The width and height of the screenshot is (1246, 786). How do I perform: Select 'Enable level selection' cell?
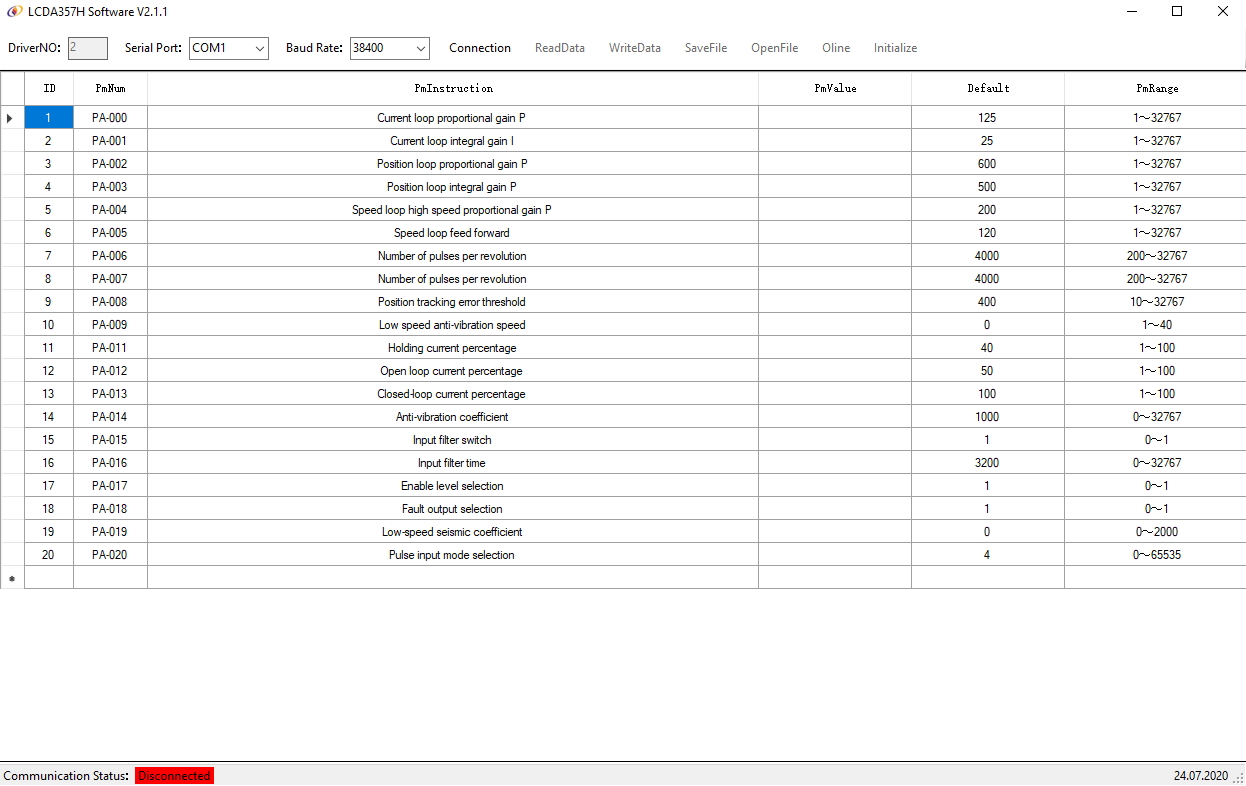(x=453, y=486)
